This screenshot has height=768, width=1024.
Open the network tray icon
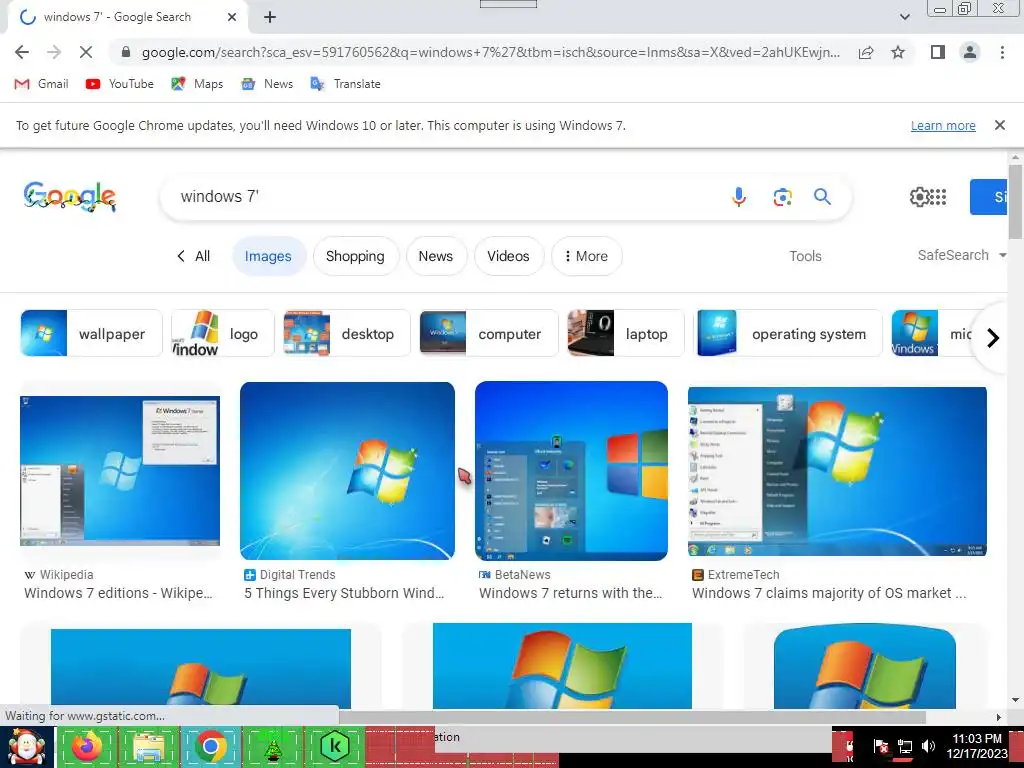click(904, 746)
